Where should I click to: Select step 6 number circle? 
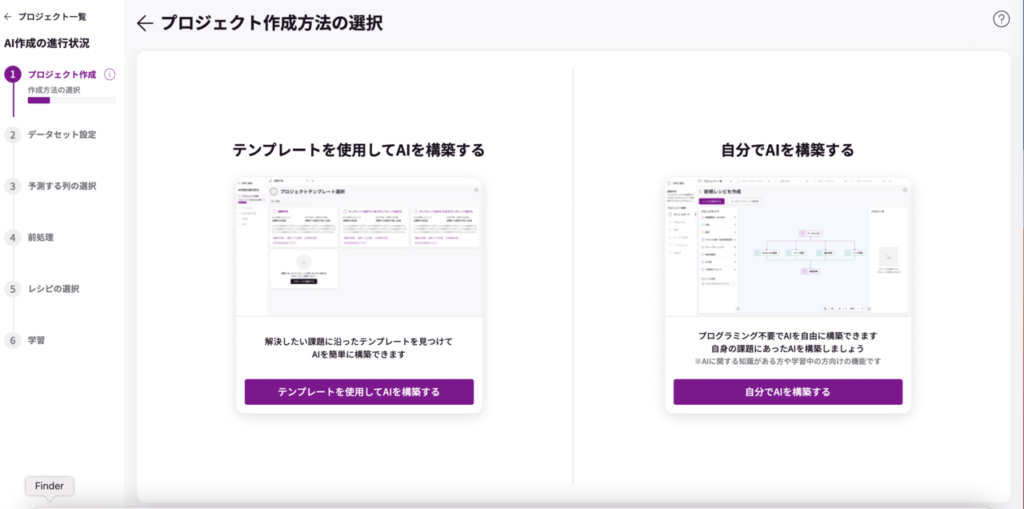12,340
